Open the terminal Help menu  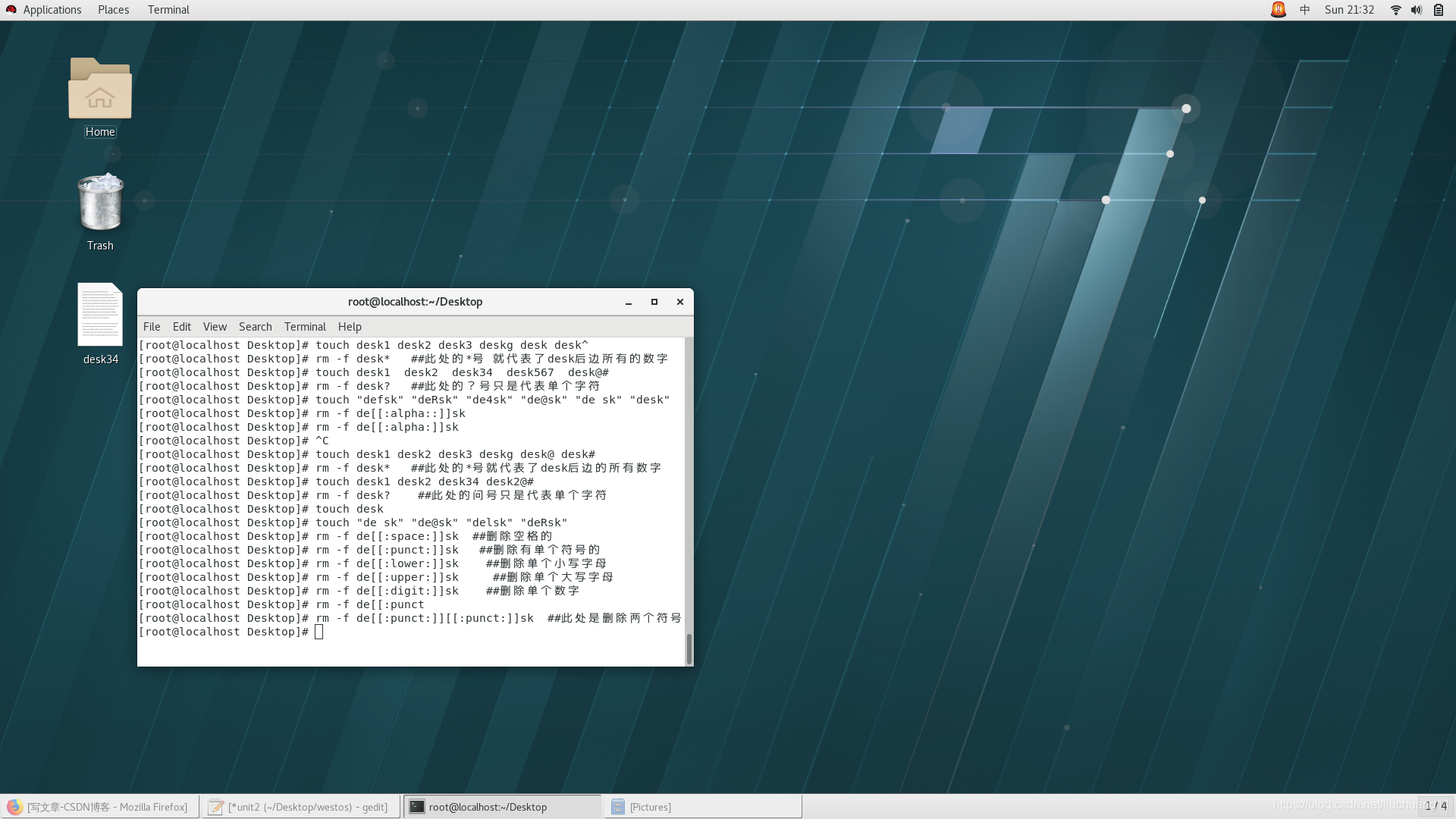click(350, 327)
